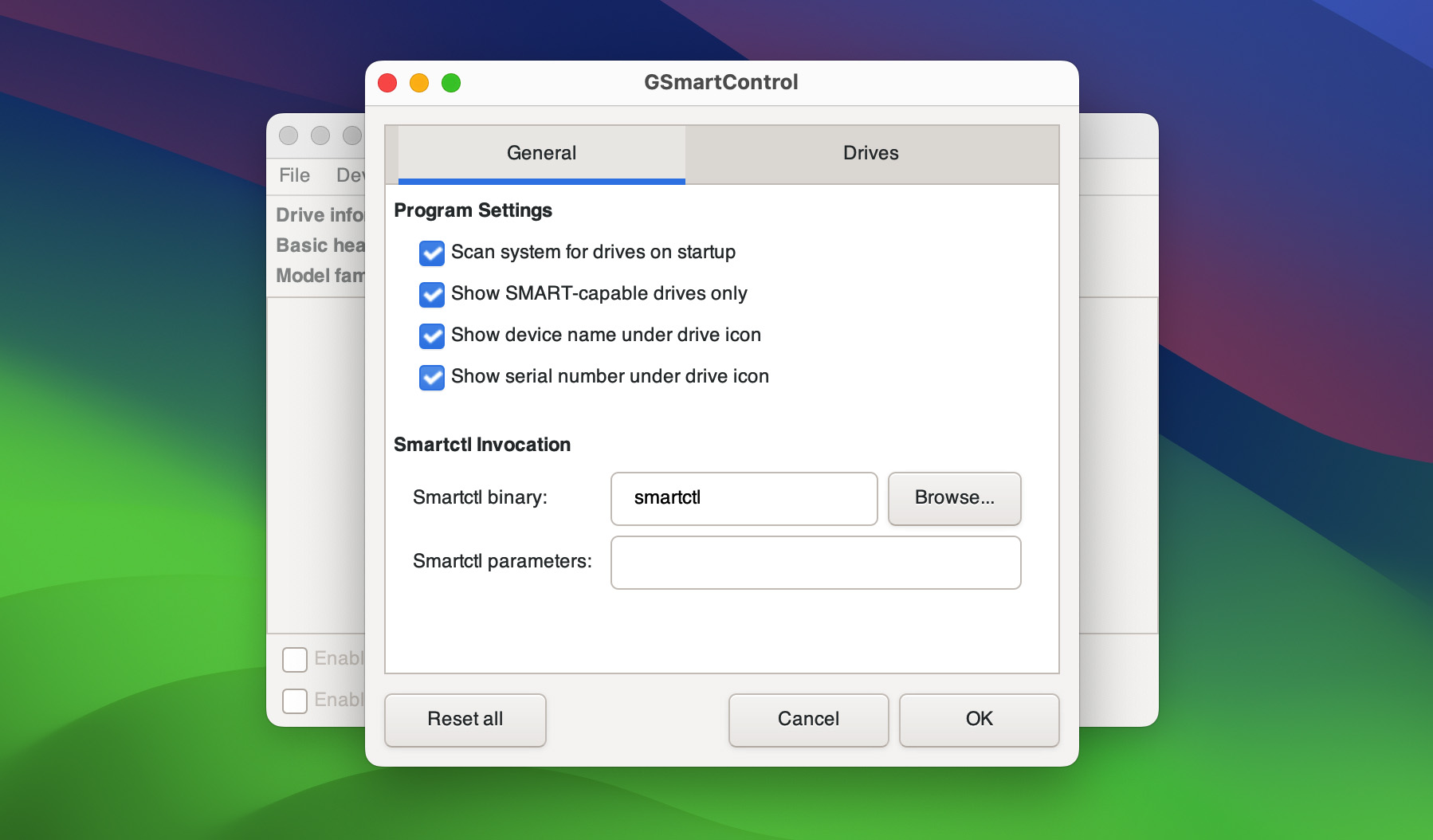This screenshot has width=1433, height=840.
Task: Open file chooser with Browse... button
Action: pos(954,498)
